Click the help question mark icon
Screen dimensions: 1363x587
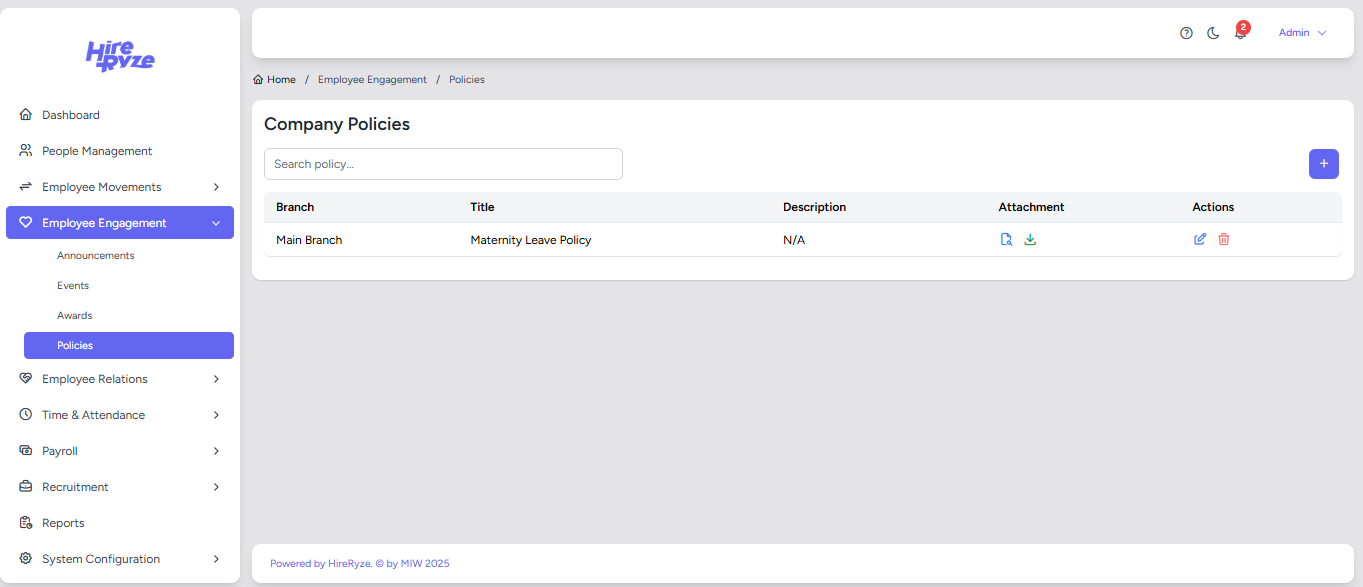[x=1186, y=33]
